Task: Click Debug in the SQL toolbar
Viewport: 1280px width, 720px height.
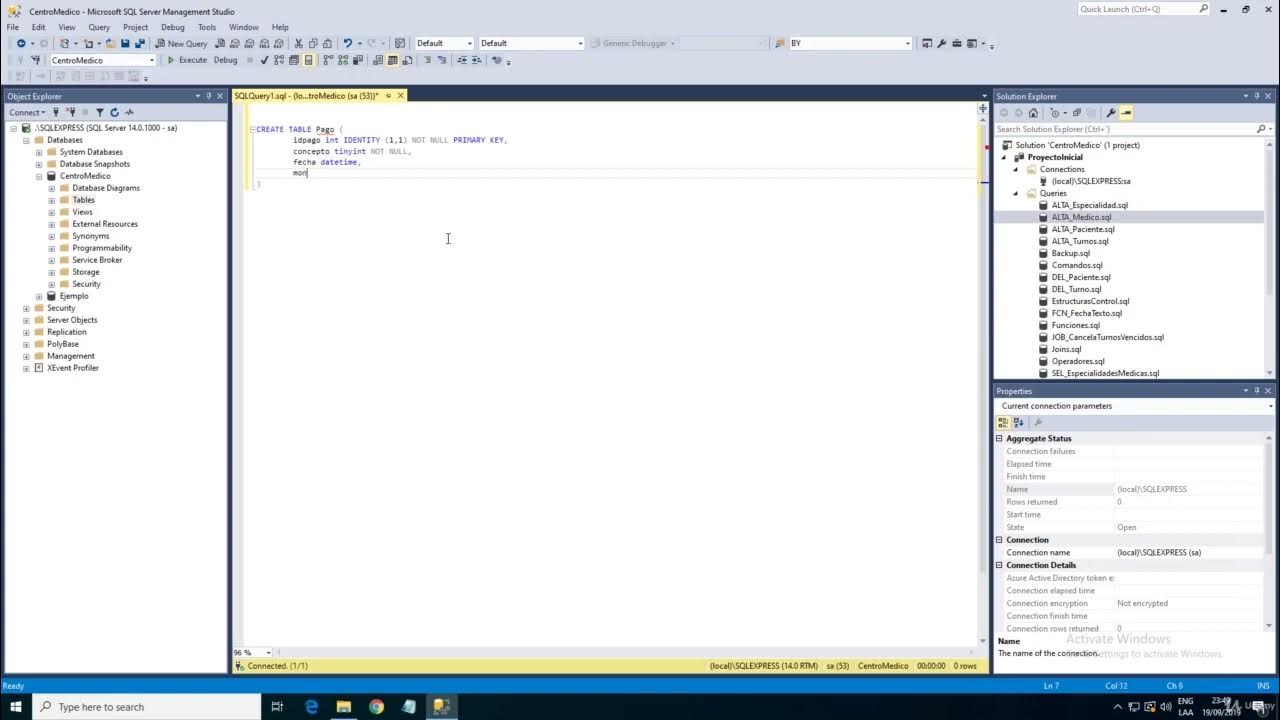Action: click(x=226, y=60)
